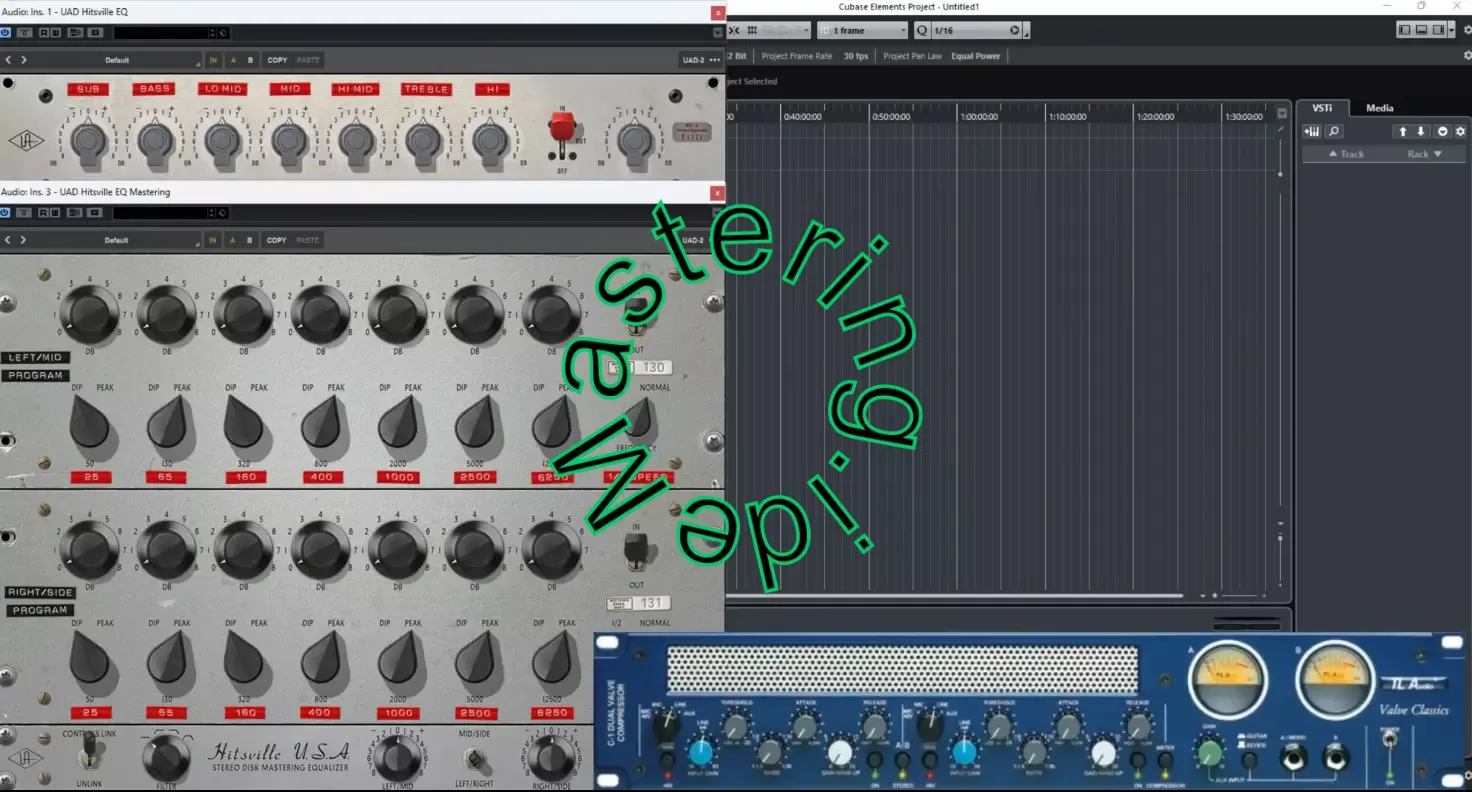The height and width of the screenshot is (792, 1472).
Task: Toggle IN button in Ins. 1 UAD toolbar
Action: [x=213, y=60]
